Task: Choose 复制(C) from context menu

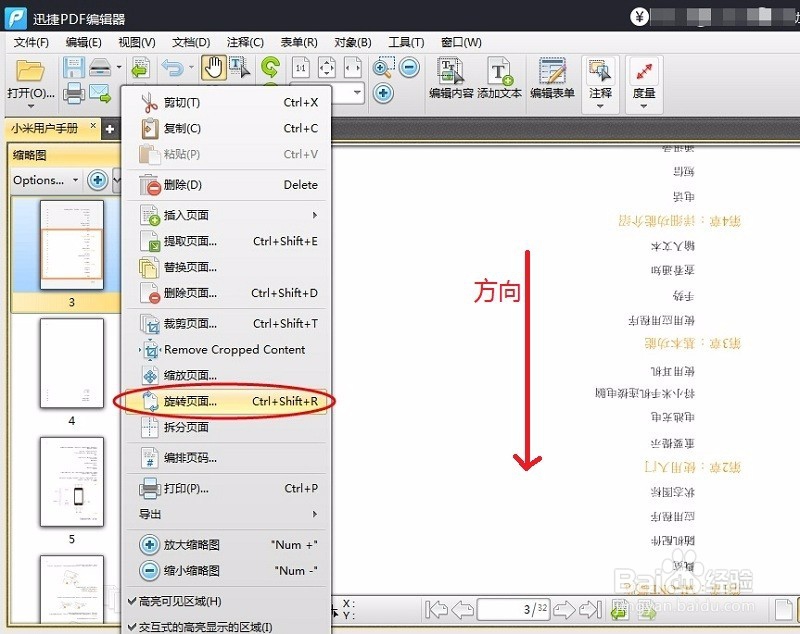Action: [226, 129]
